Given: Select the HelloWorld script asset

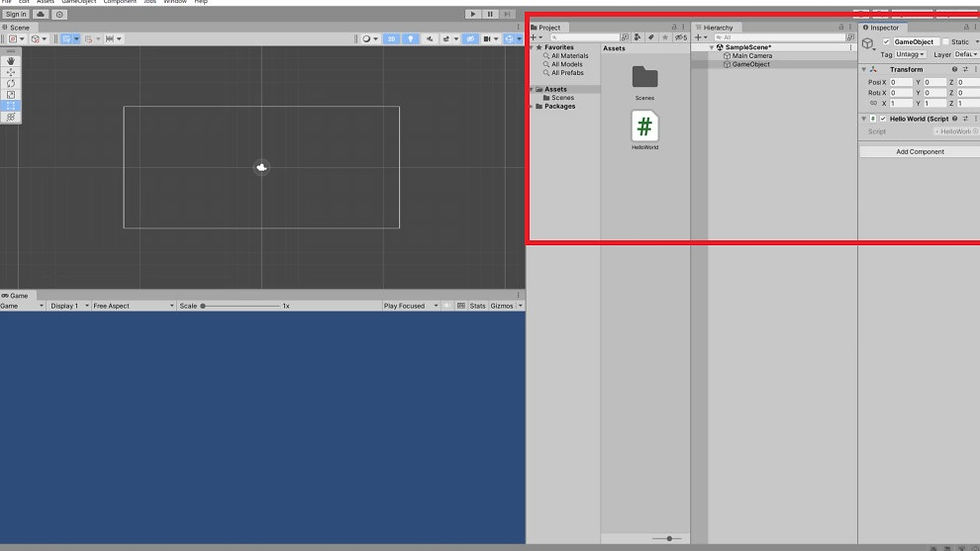Looking at the screenshot, I should [644, 129].
